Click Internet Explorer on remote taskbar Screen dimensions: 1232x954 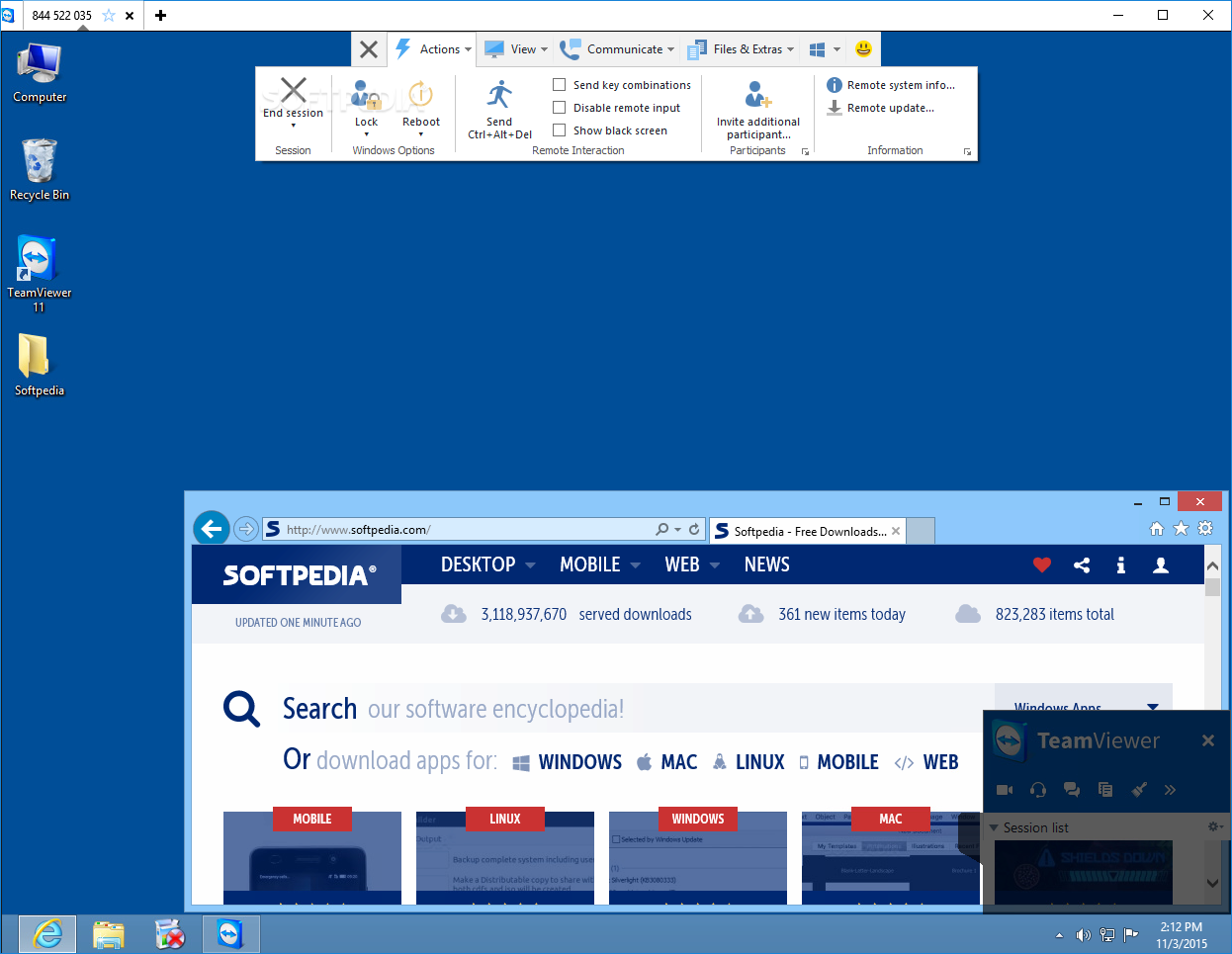coord(46,933)
